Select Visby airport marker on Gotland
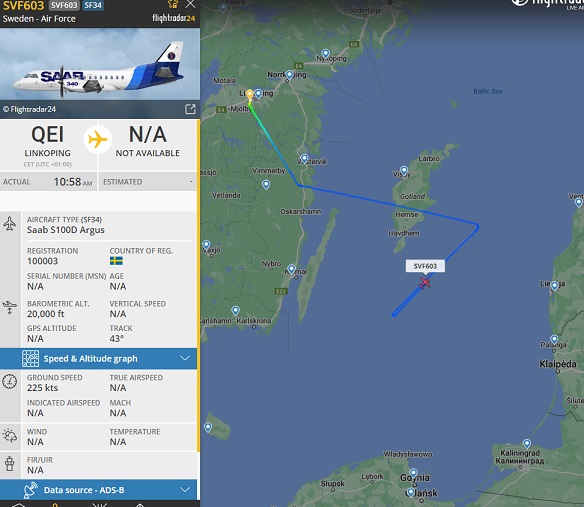 404,171
